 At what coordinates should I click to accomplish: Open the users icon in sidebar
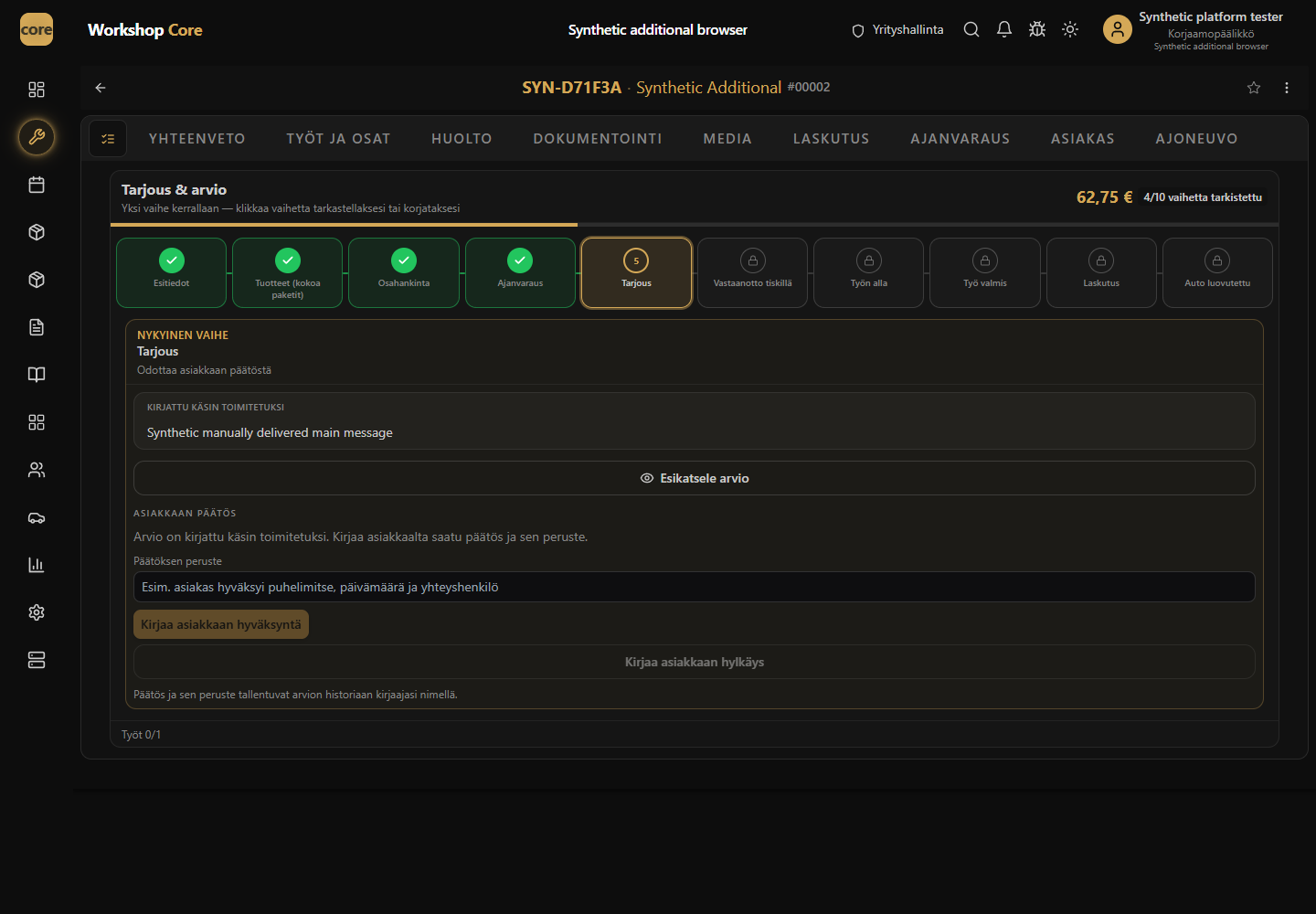tap(37, 470)
